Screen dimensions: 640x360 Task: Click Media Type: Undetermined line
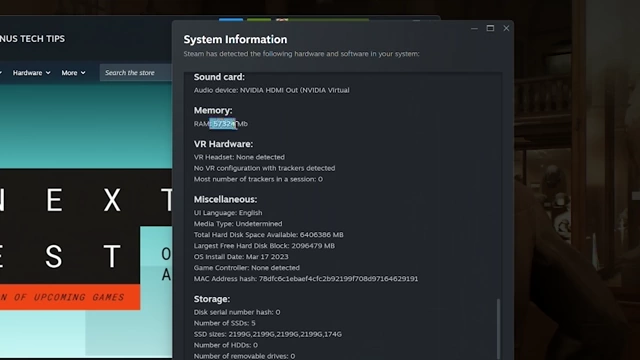click(x=238, y=224)
